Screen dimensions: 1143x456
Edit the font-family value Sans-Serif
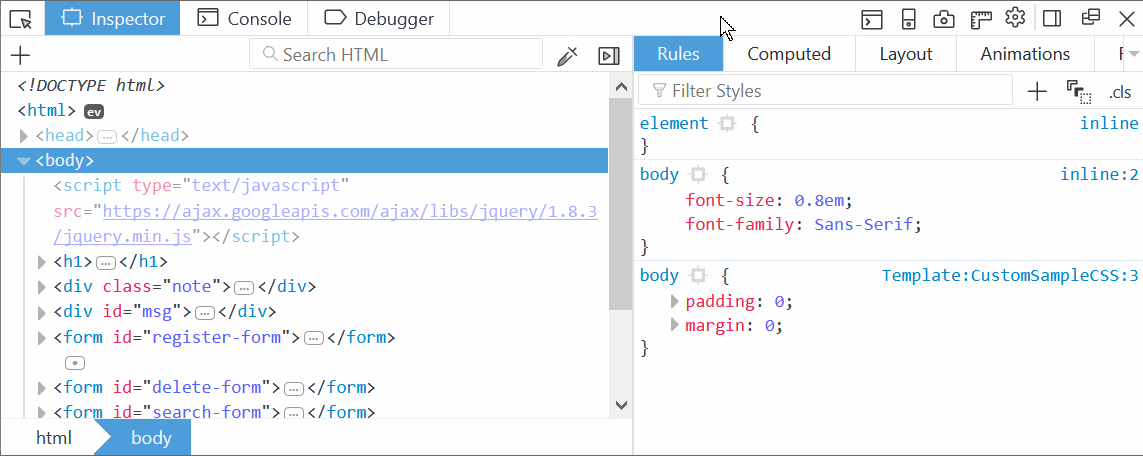[x=864, y=225]
